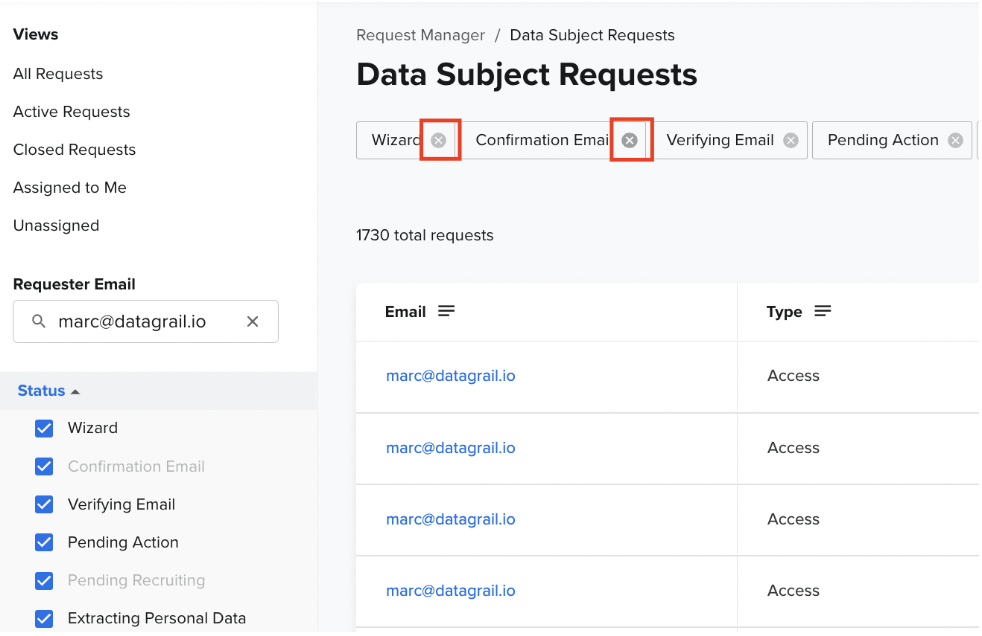The image size is (982, 636).
Task: Uncheck the Extracting Personal Data checkbox
Action: click(x=44, y=619)
